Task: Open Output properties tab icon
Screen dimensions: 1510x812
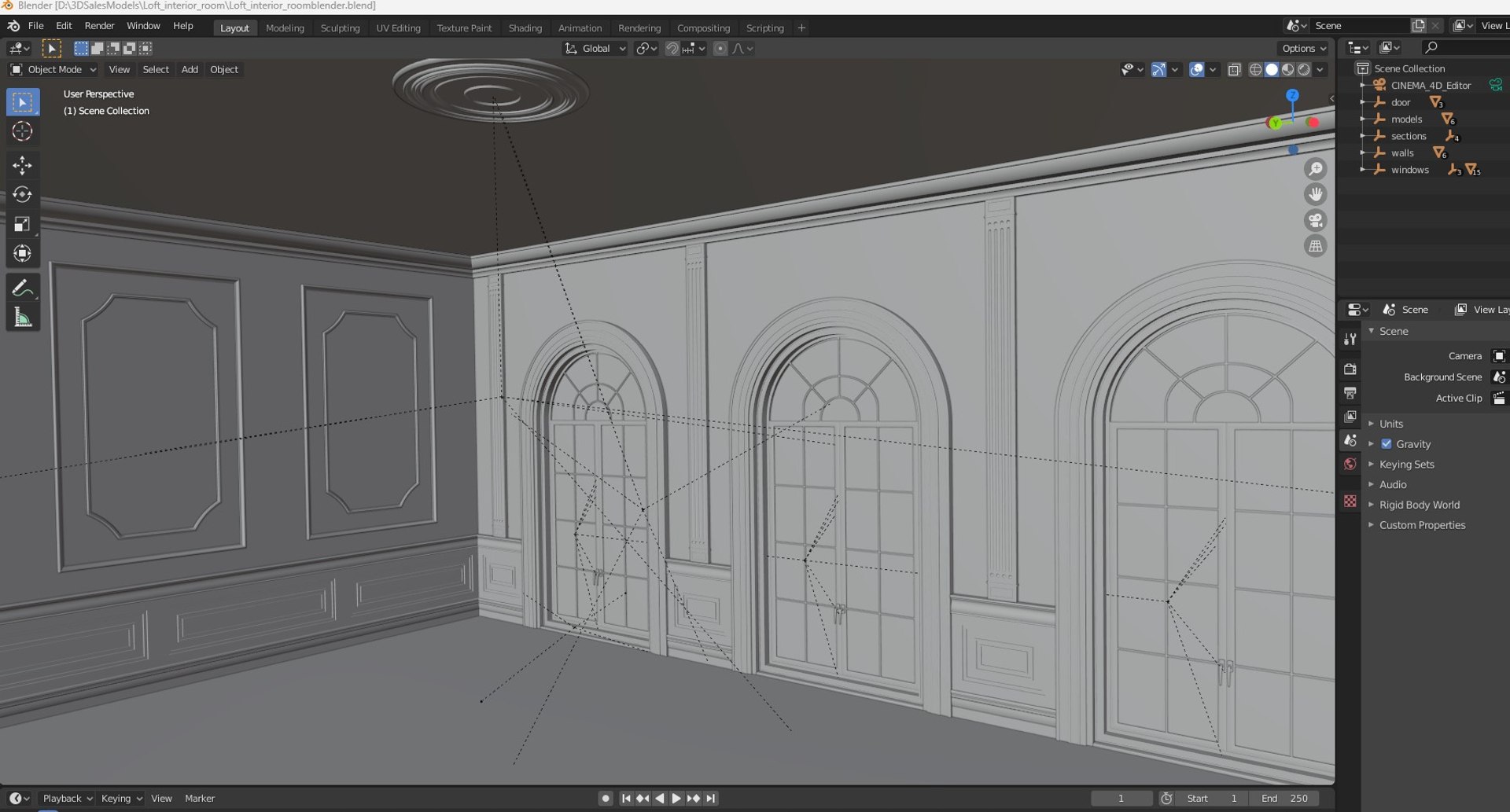Action: 1350,392
